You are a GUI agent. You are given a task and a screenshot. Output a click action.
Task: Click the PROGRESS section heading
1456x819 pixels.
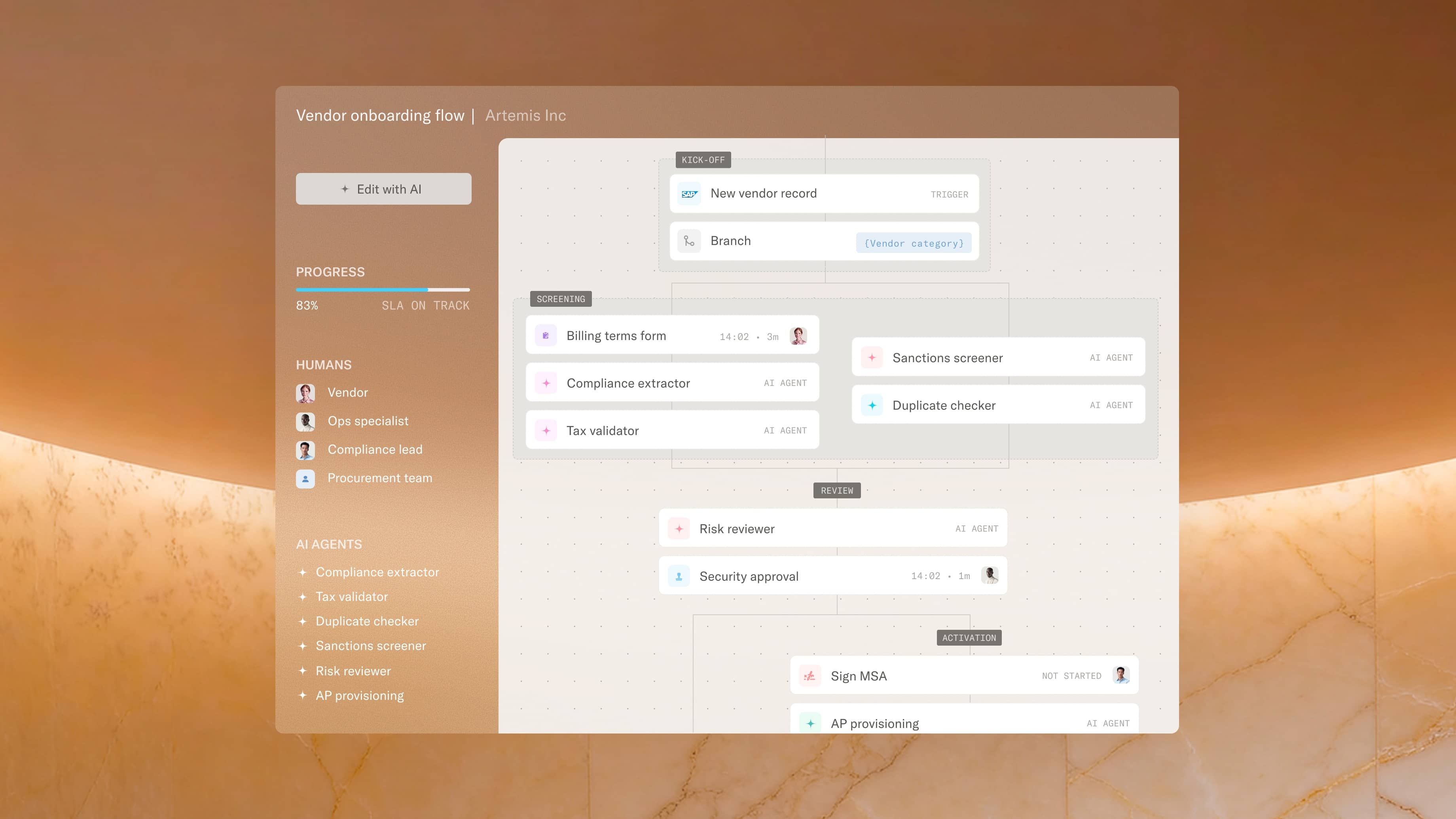(330, 272)
